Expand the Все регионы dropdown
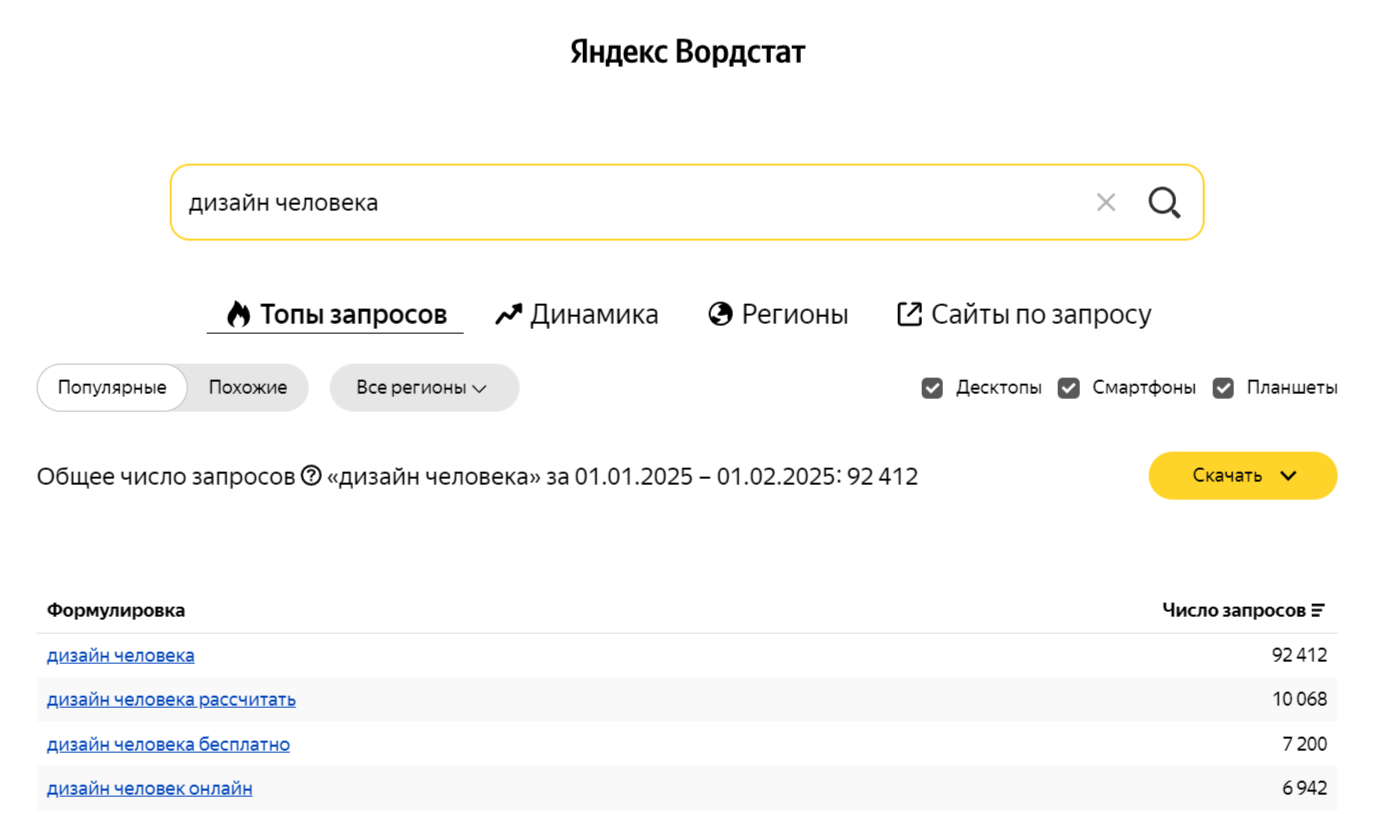The height and width of the screenshot is (814, 1374). click(x=424, y=387)
